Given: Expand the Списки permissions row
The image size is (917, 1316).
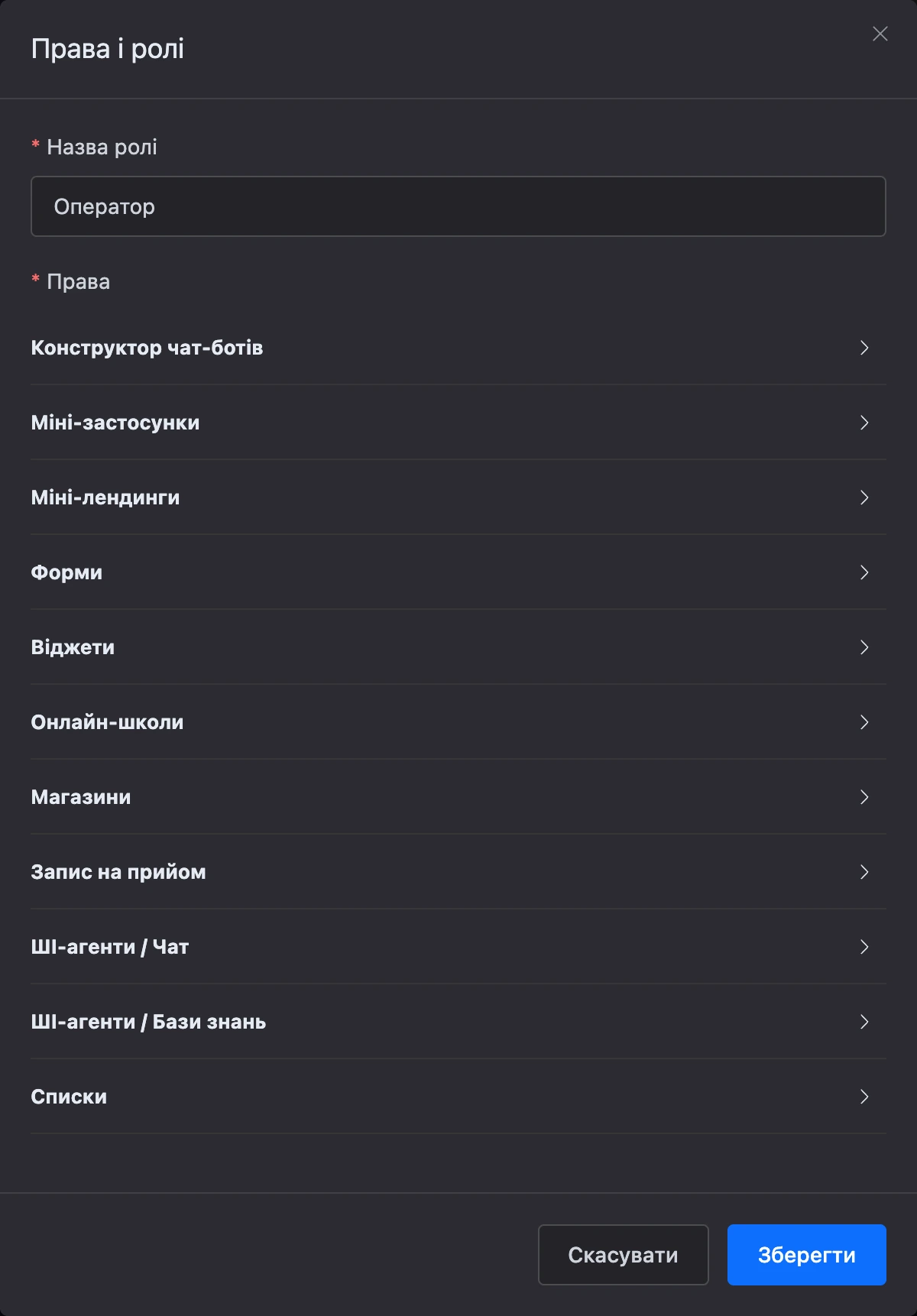Looking at the screenshot, I should click(x=458, y=1097).
